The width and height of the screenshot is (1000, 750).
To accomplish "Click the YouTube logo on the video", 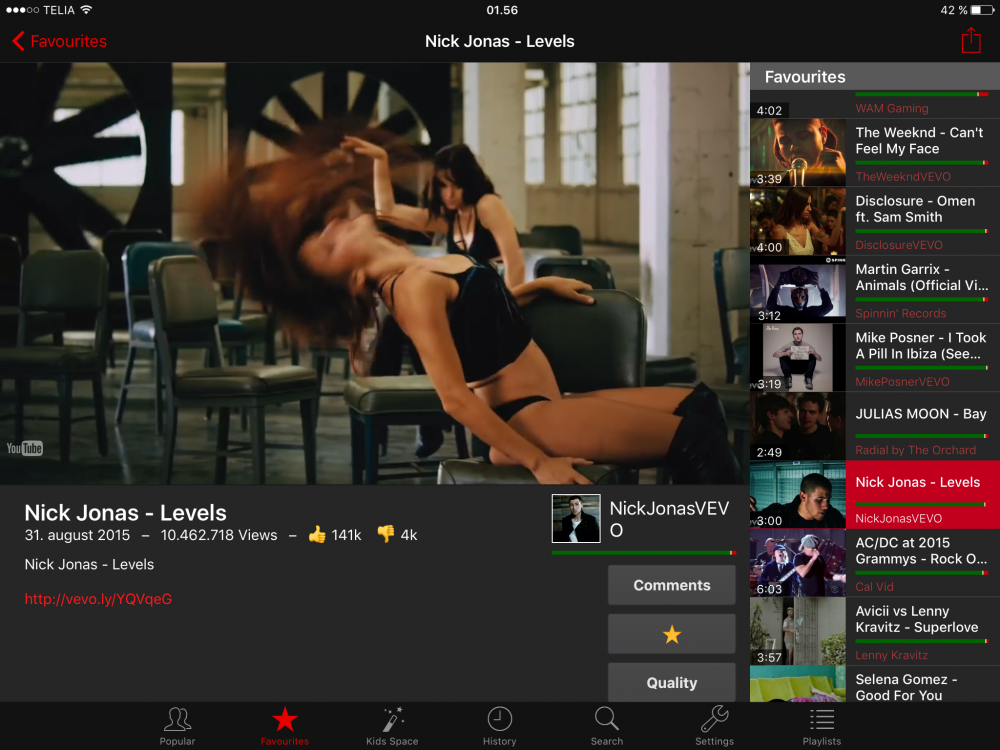I will [24, 448].
